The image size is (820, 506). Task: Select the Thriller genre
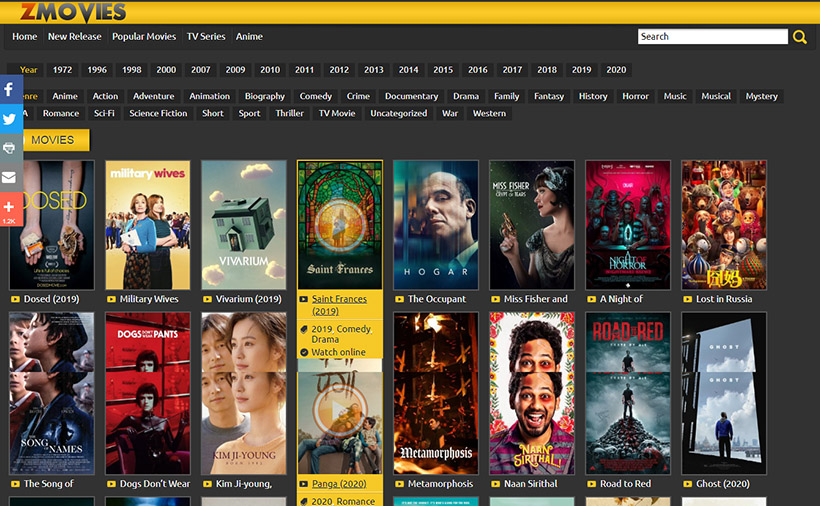click(x=289, y=113)
